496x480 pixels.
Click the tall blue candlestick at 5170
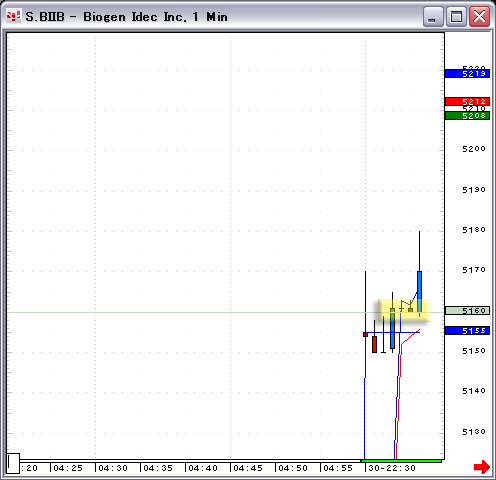[x=419, y=292]
